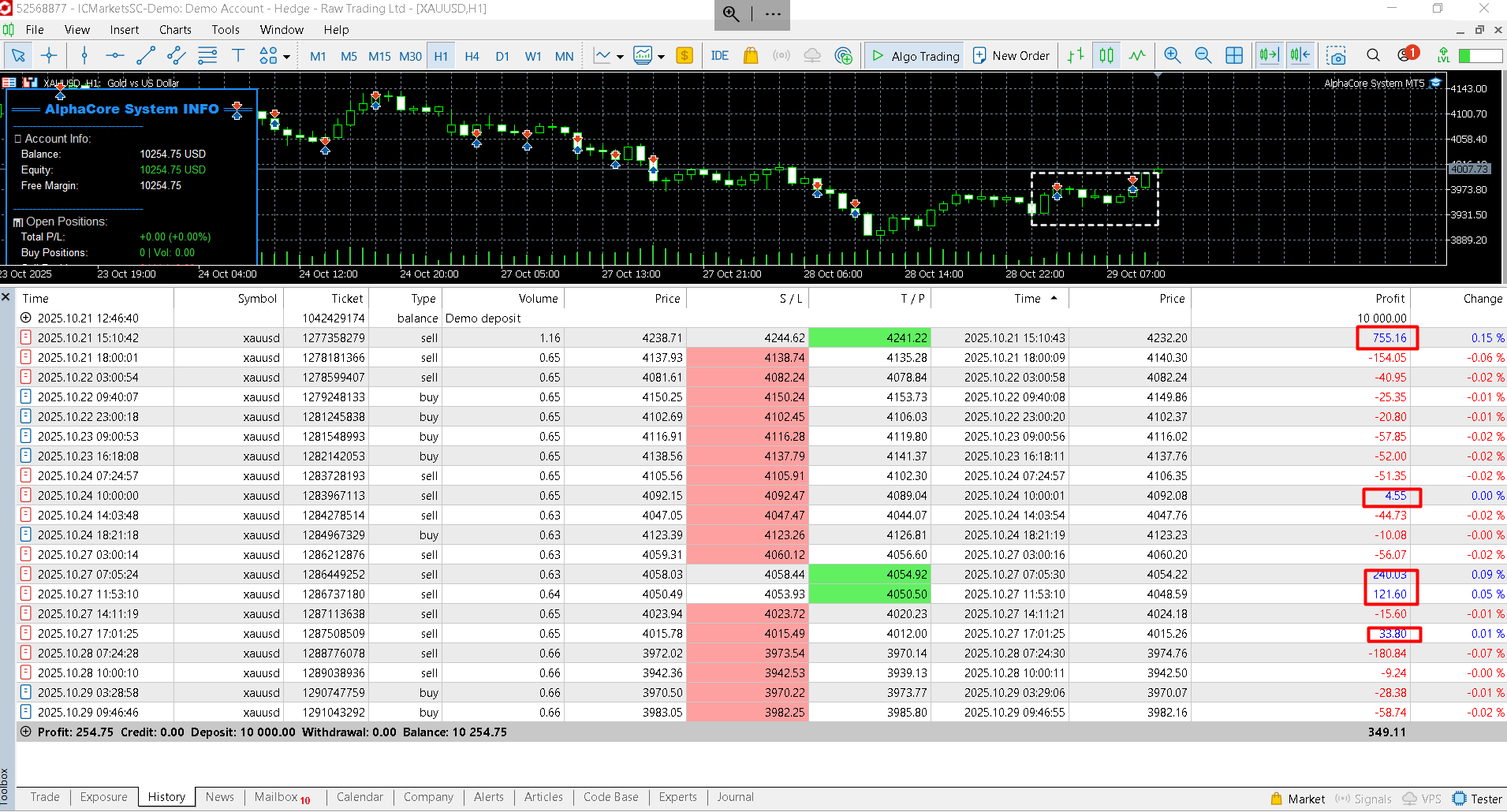Viewport: 1507px width, 812px height.
Task: Select the trendline drawing tool
Action: pyautogui.click(x=146, y=55)
